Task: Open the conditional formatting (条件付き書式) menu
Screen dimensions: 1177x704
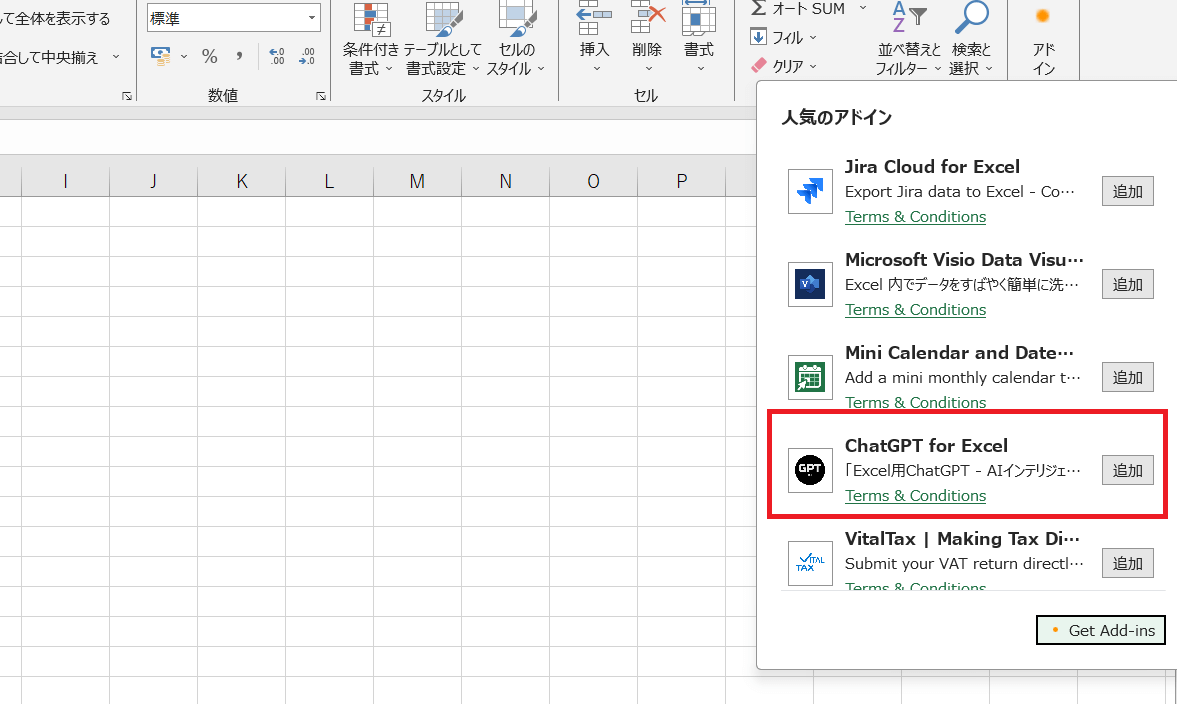Action: pyautogui.click(x=371, y=40)
